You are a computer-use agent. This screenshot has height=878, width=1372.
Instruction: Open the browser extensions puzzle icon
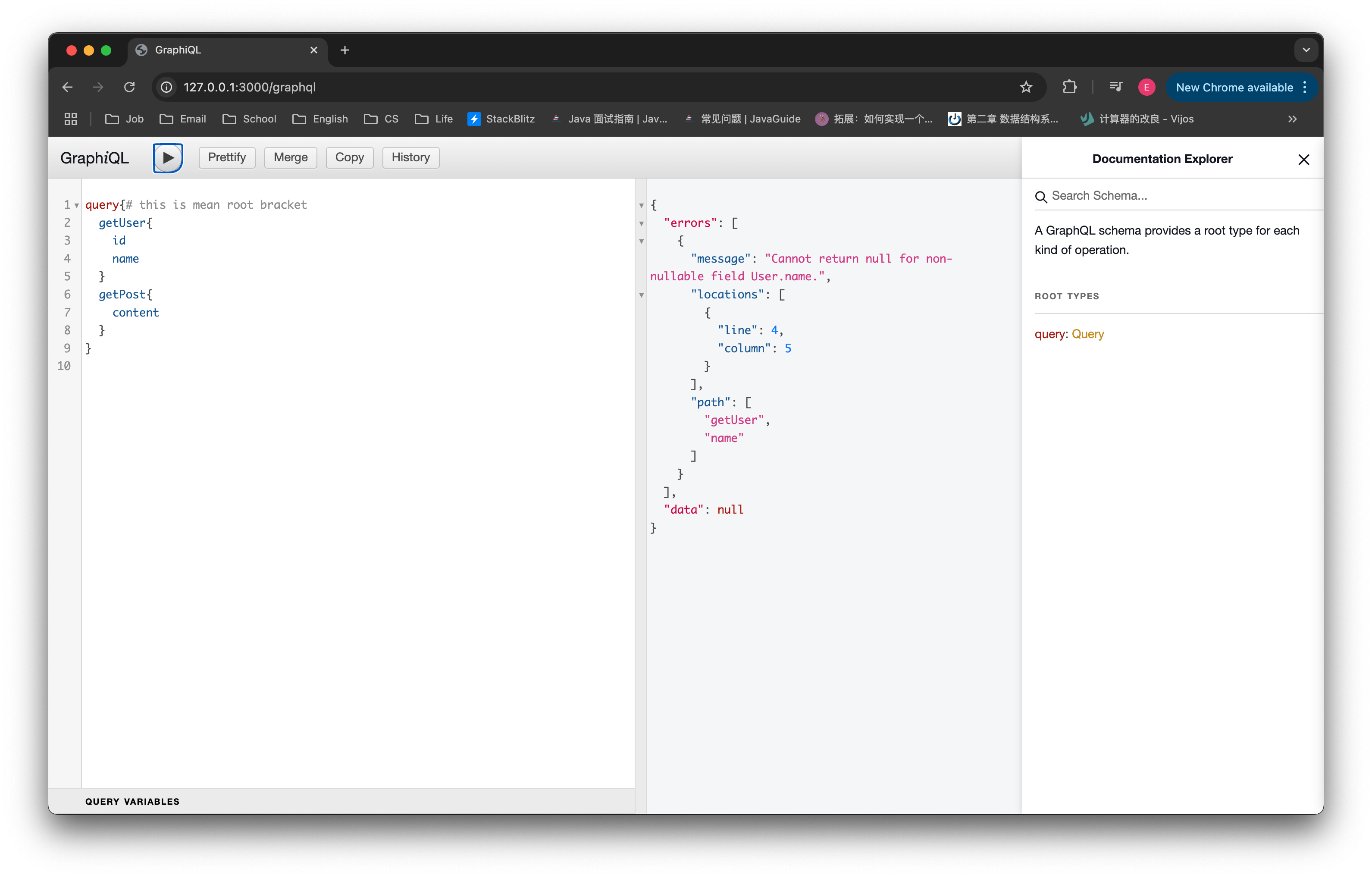coord(1069,87)
